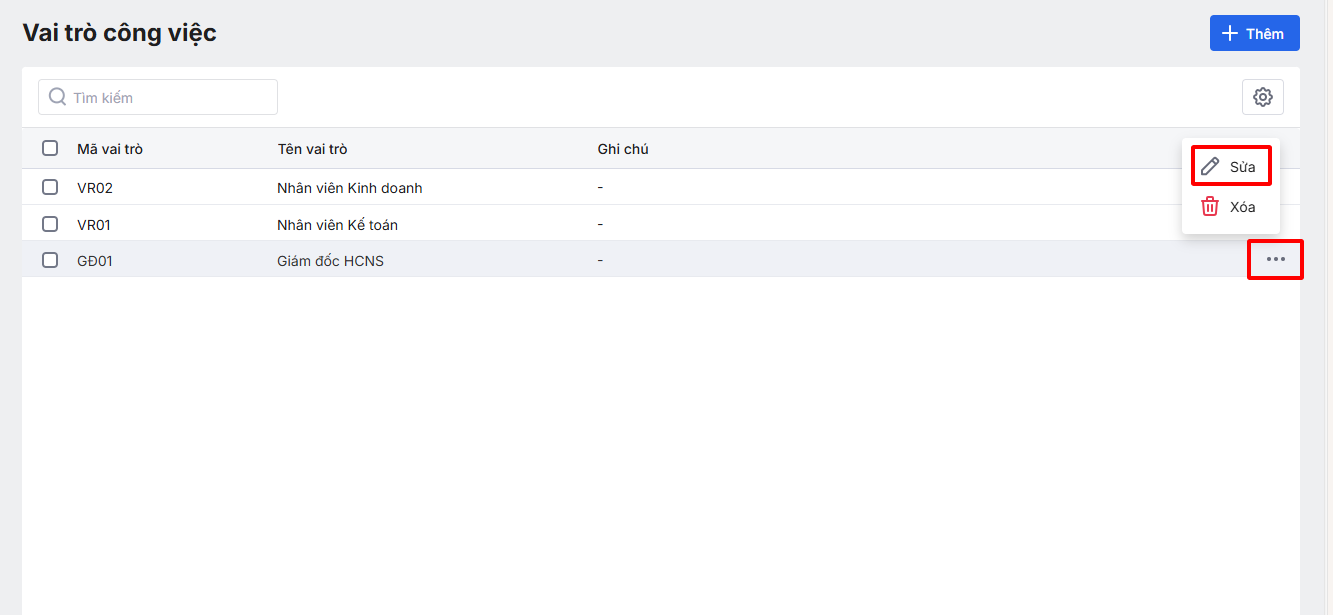The height and width of the screenshot is (615, 1333).
Task: Click the Giám đốc HCNS role name
Action: 330,261
